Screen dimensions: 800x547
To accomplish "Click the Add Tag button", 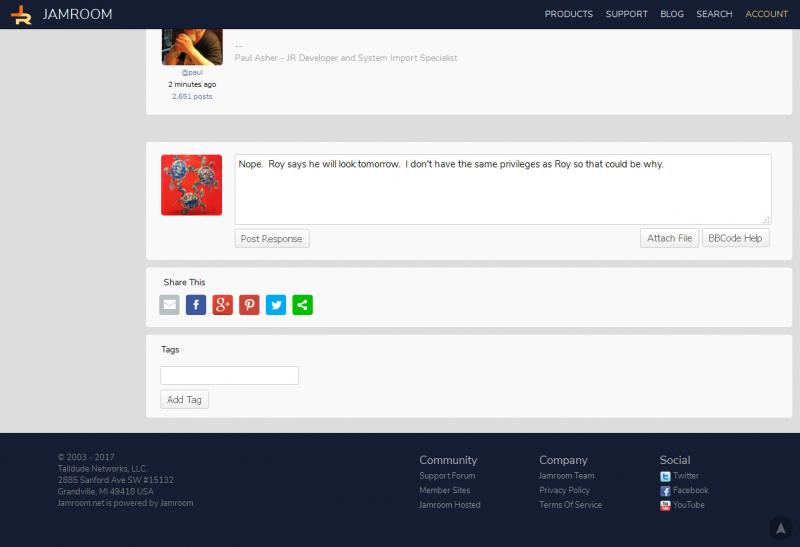I will tap(184, 400).
